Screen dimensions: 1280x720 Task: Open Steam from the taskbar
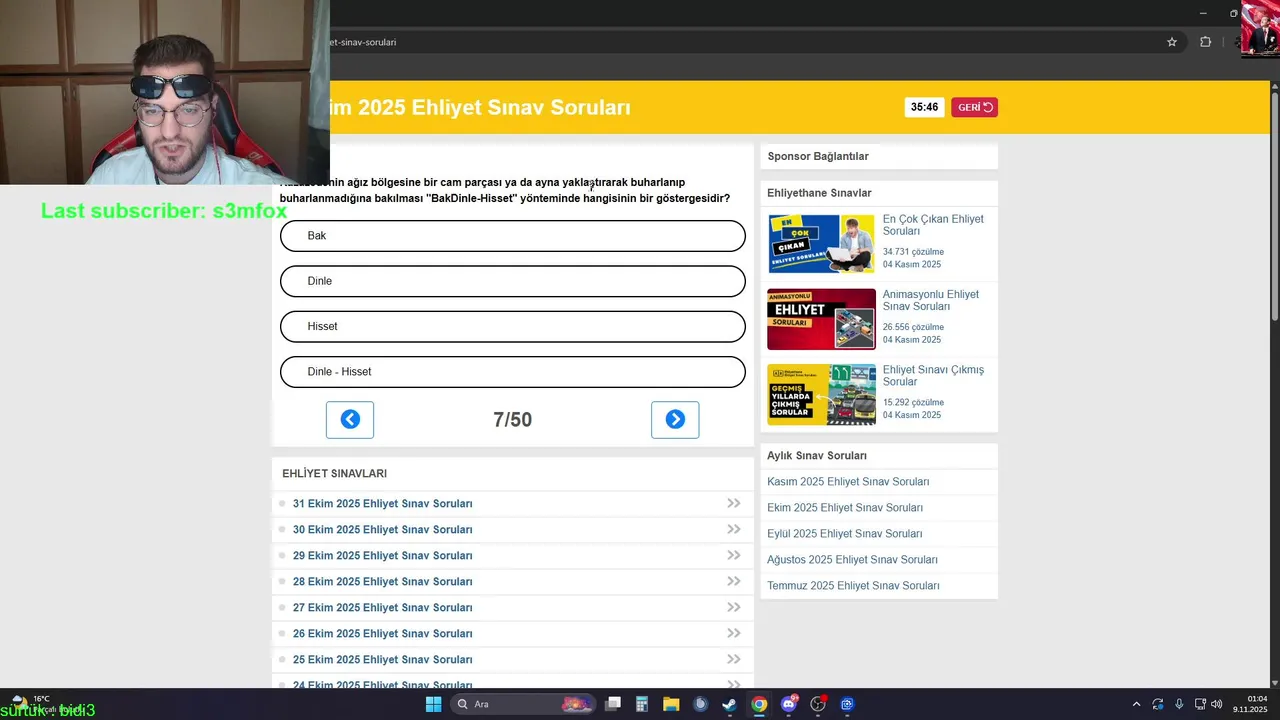point(730,704)
